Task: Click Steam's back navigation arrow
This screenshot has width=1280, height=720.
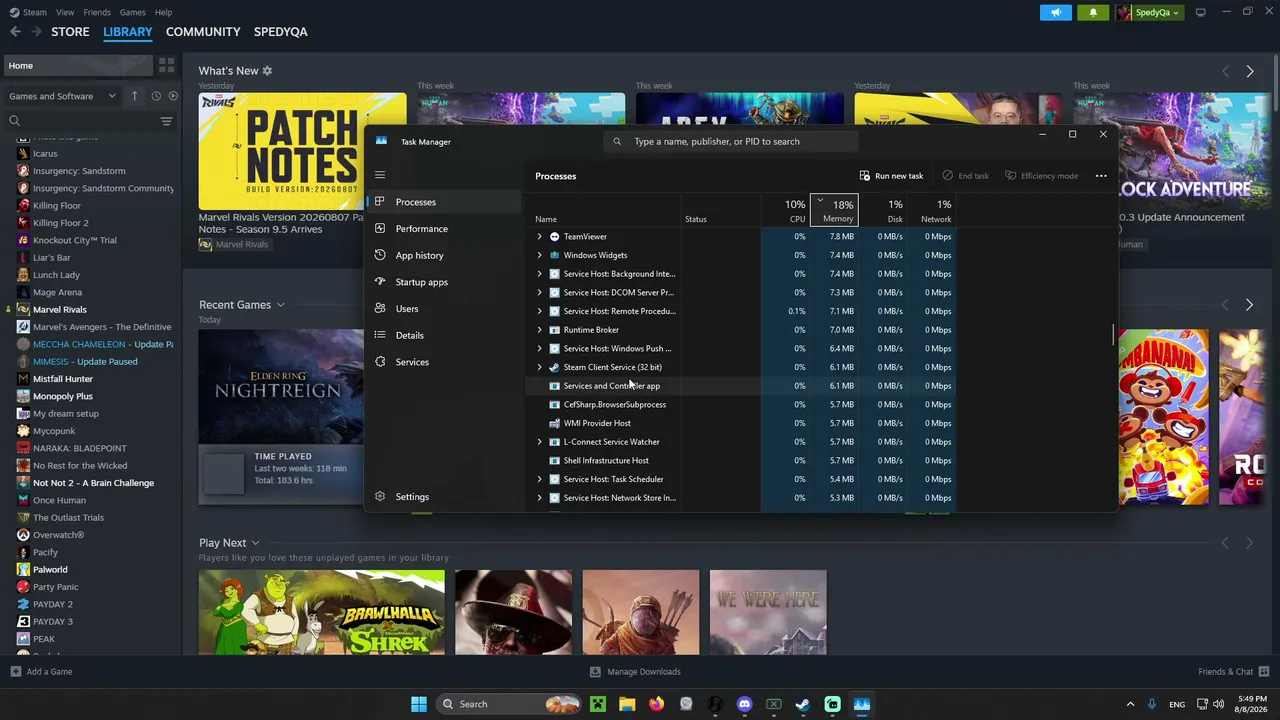Action: pyautogui.click(x=15, y=32)
